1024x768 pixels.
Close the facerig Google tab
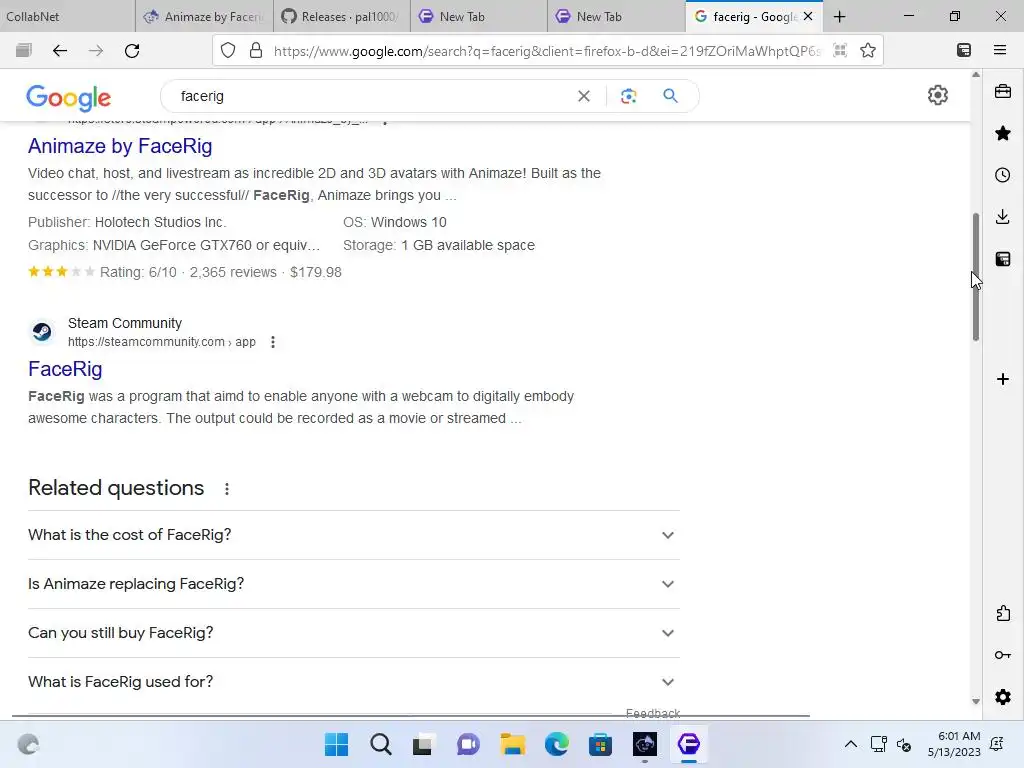point(808,16)
